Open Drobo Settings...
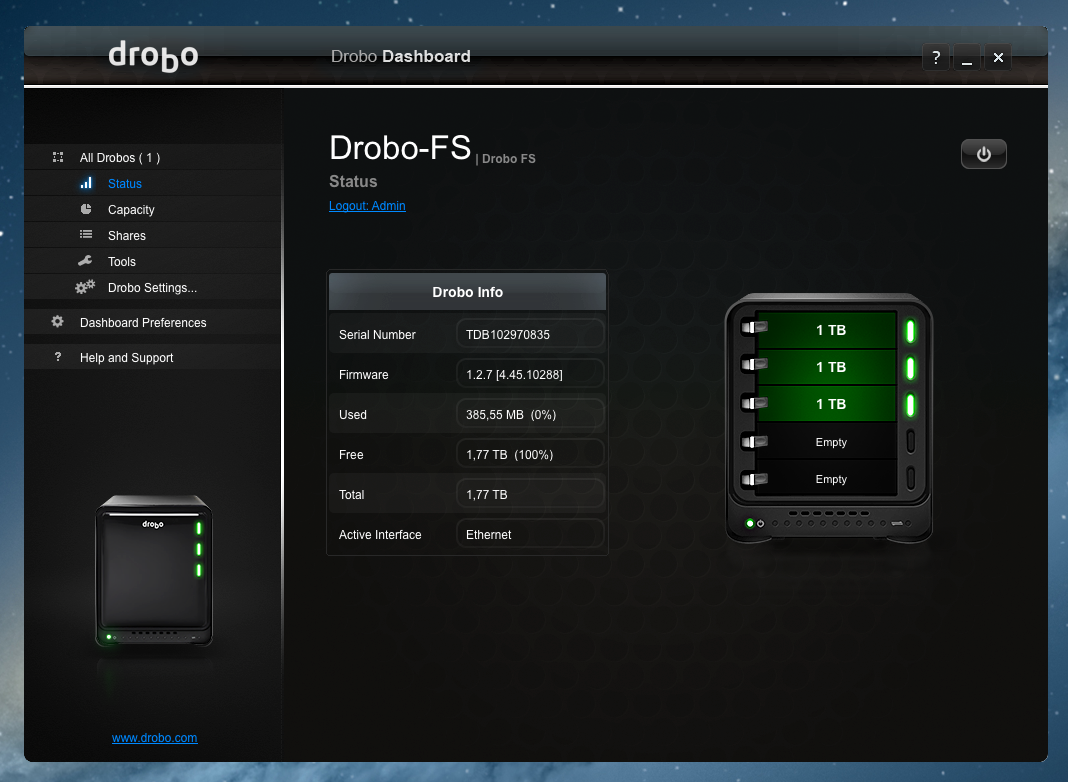 pyautogui.click(x=153, y=287)
